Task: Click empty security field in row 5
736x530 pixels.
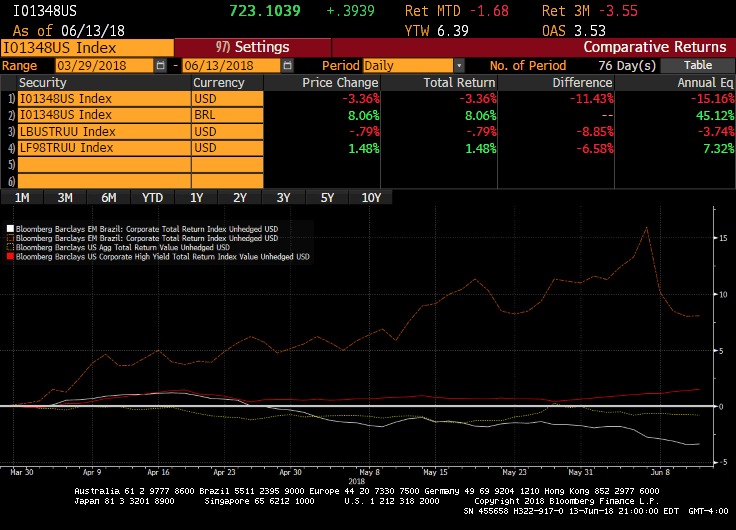Action: pyautogui.click(x=104, y=165)
